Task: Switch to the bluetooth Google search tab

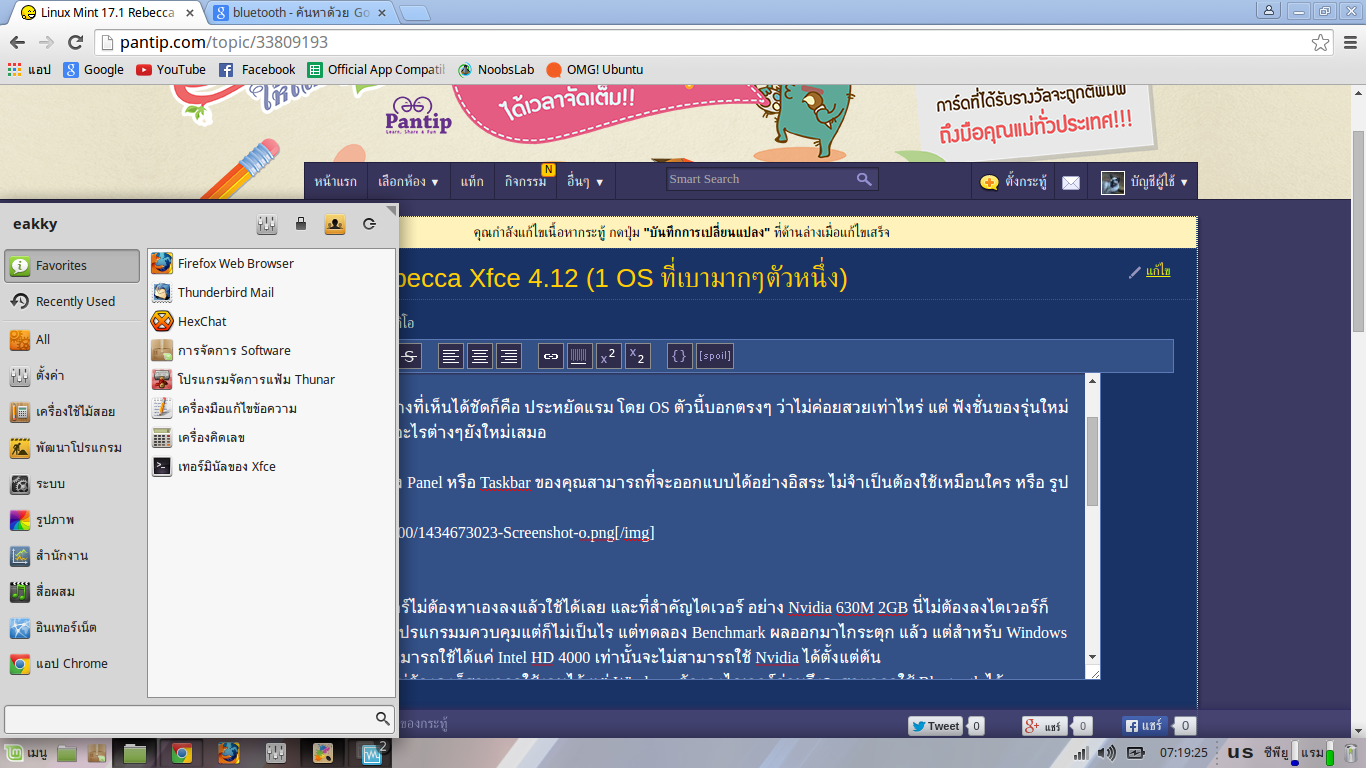Action: pos(298,13)
